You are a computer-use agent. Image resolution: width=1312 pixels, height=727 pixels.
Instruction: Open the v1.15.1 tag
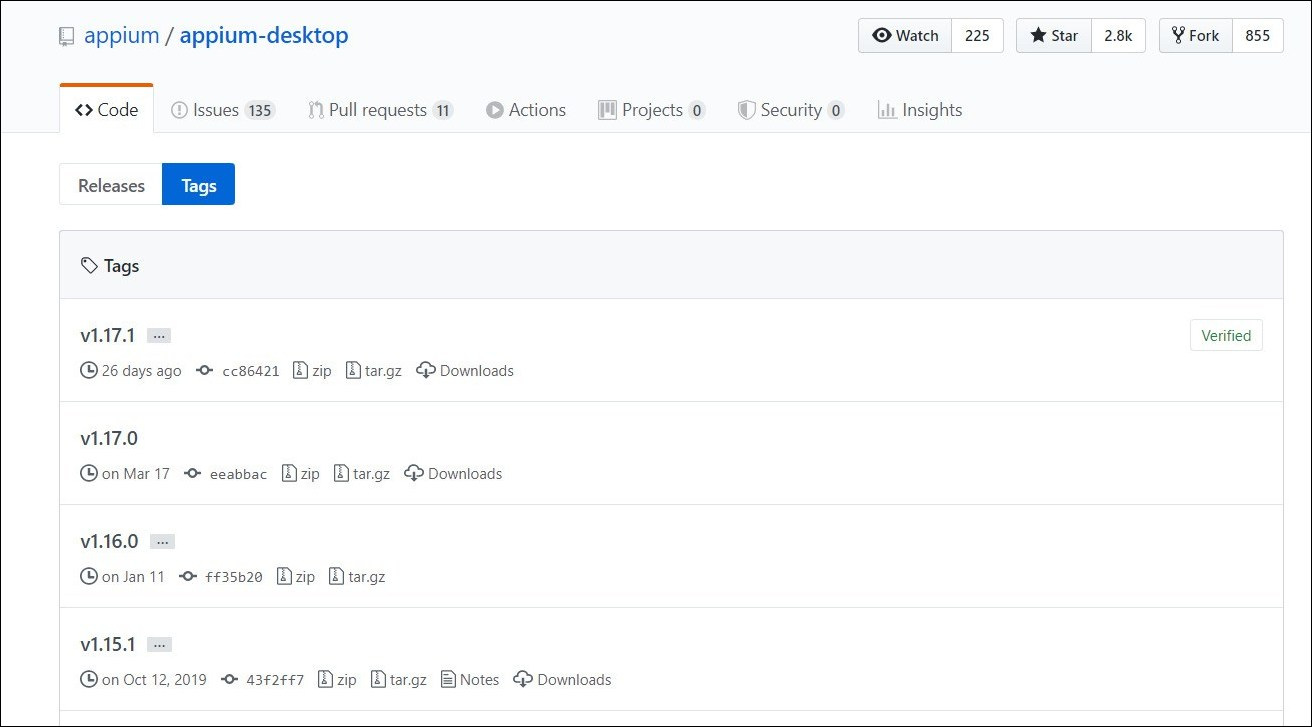coord(107,644)
